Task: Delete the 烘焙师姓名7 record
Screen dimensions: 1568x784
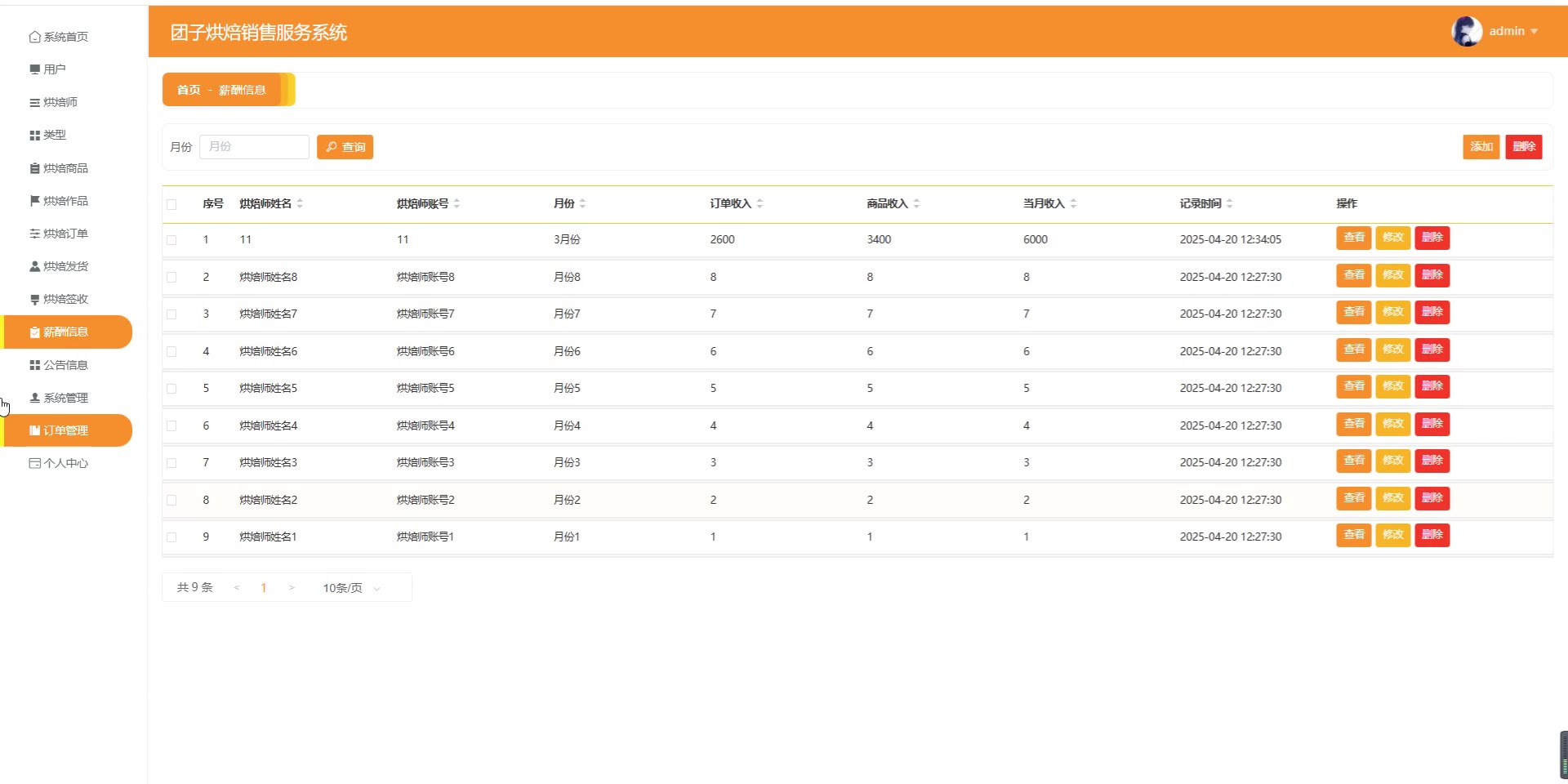Action: tap(1432, 312)
